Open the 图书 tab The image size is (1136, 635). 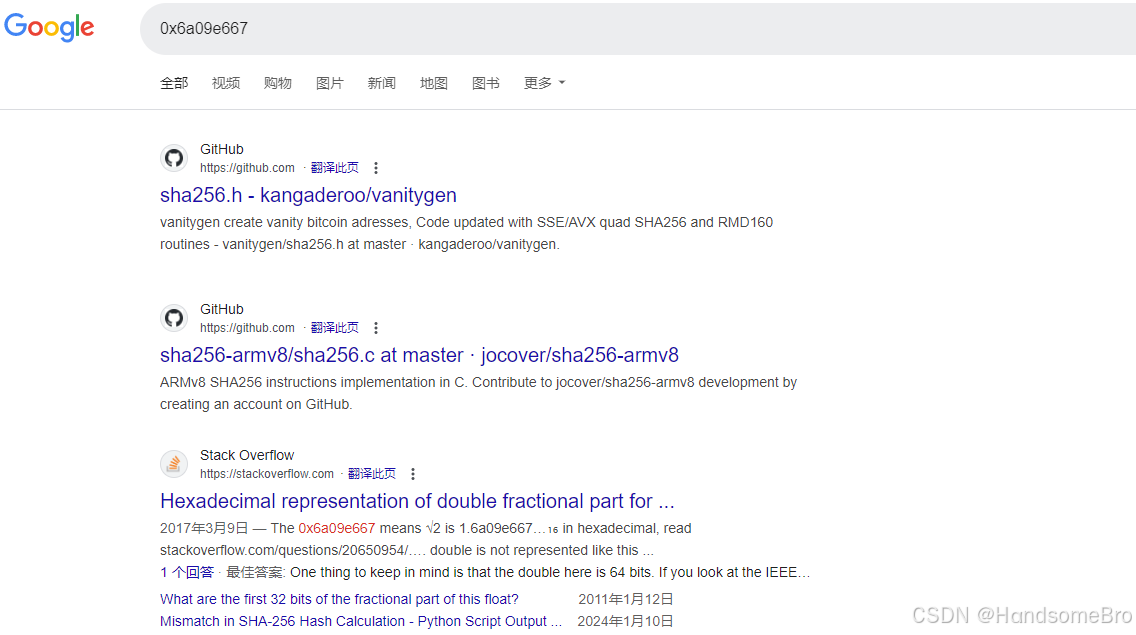[x=485, y=83]
